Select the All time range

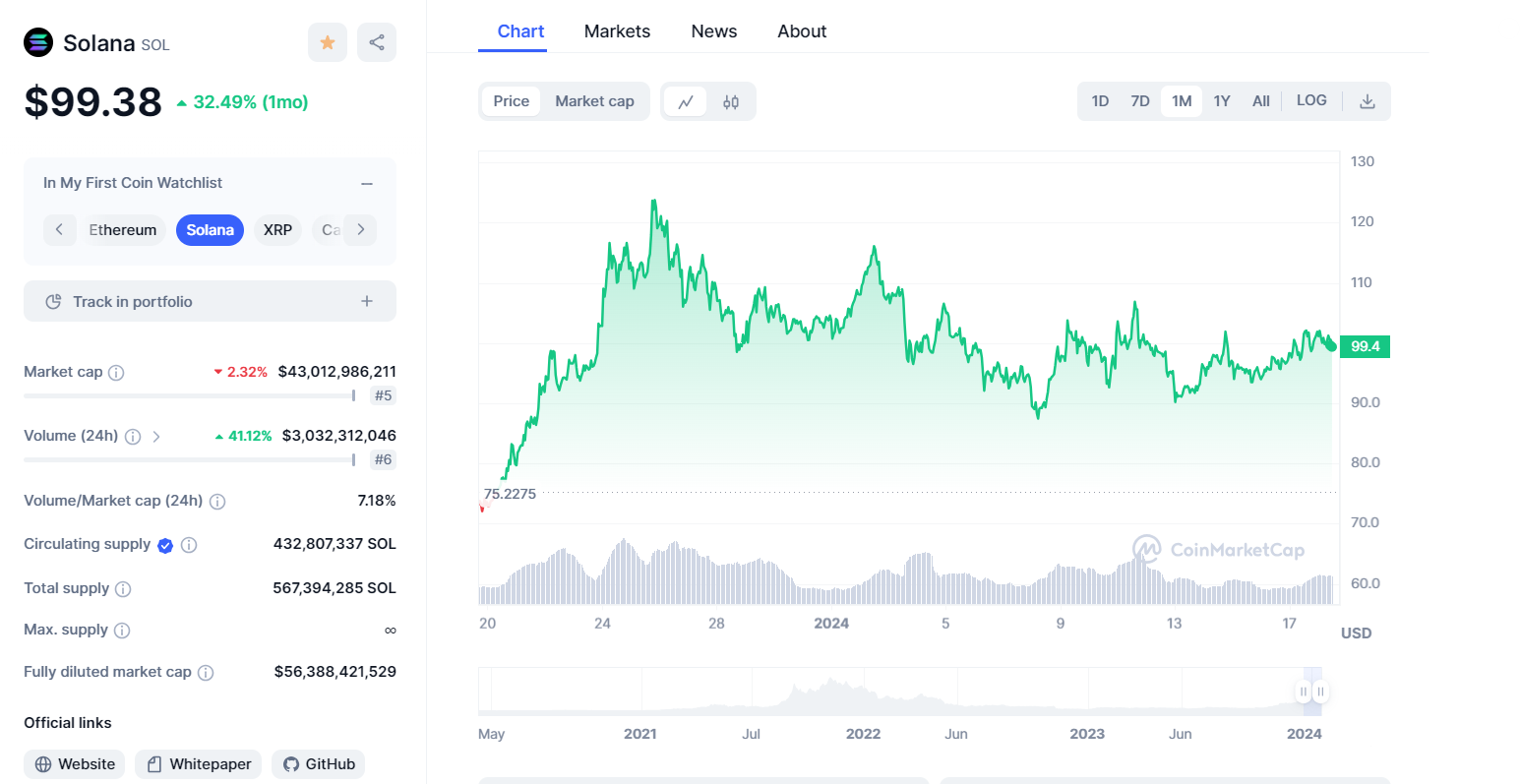point(1261,101)
